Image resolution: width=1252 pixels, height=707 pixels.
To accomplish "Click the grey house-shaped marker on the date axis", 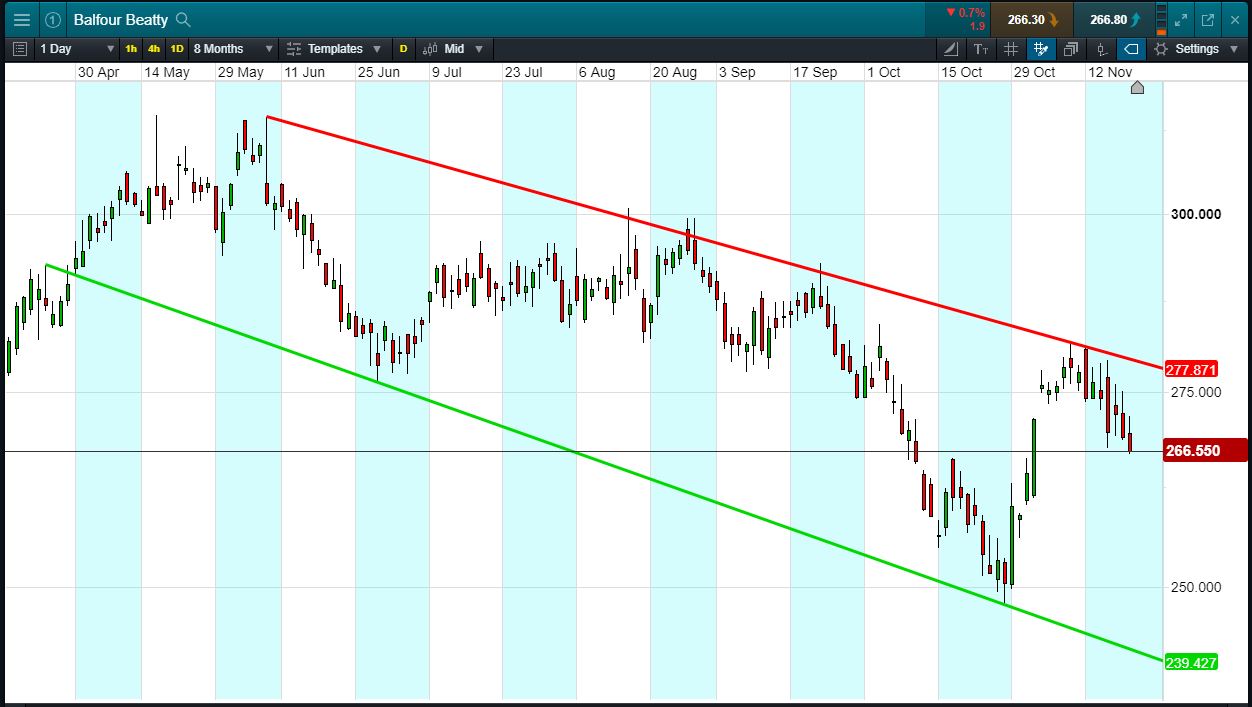I will (x=1137, y=87).
